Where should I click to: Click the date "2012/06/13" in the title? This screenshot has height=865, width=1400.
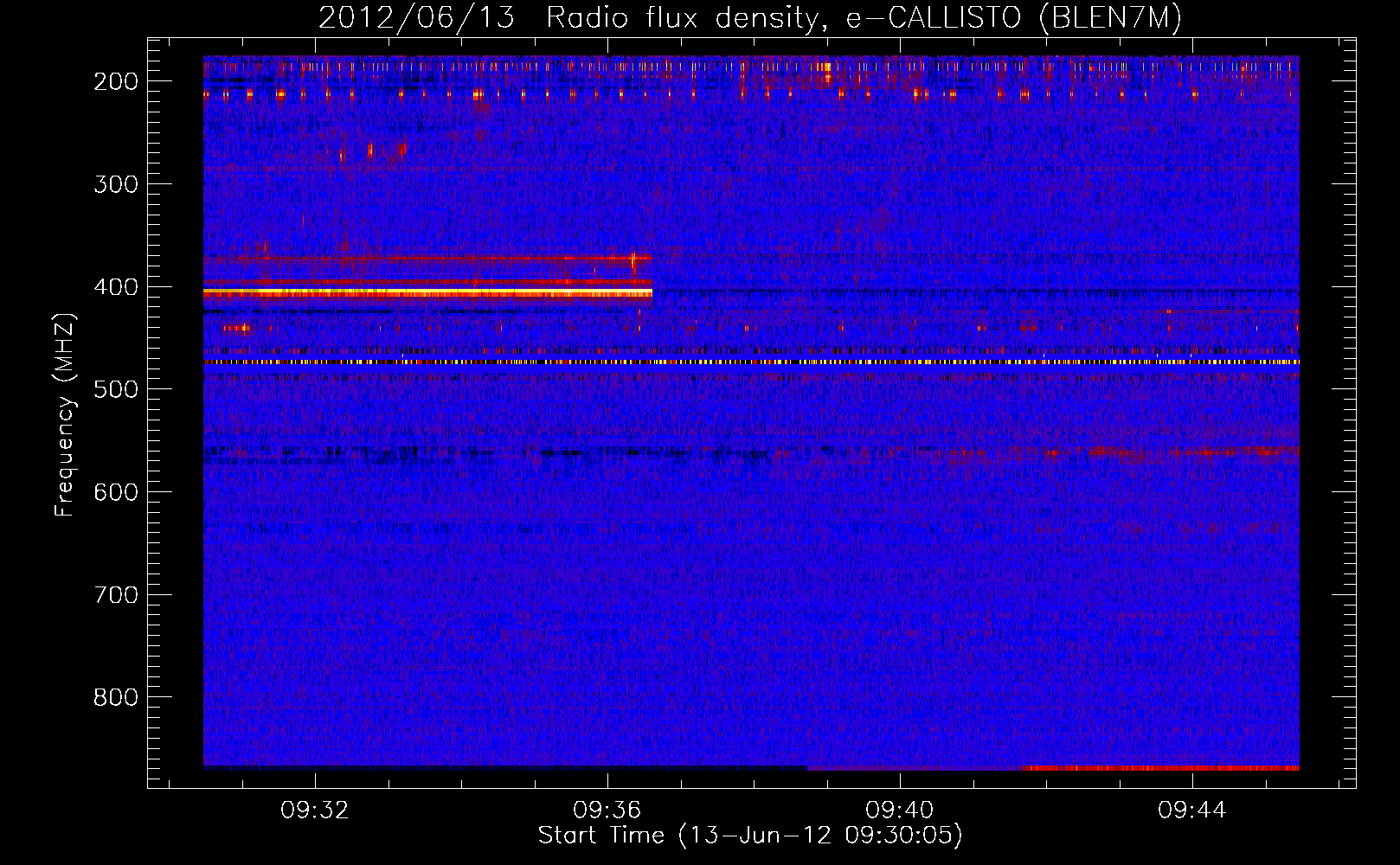[x=416, y=18]
